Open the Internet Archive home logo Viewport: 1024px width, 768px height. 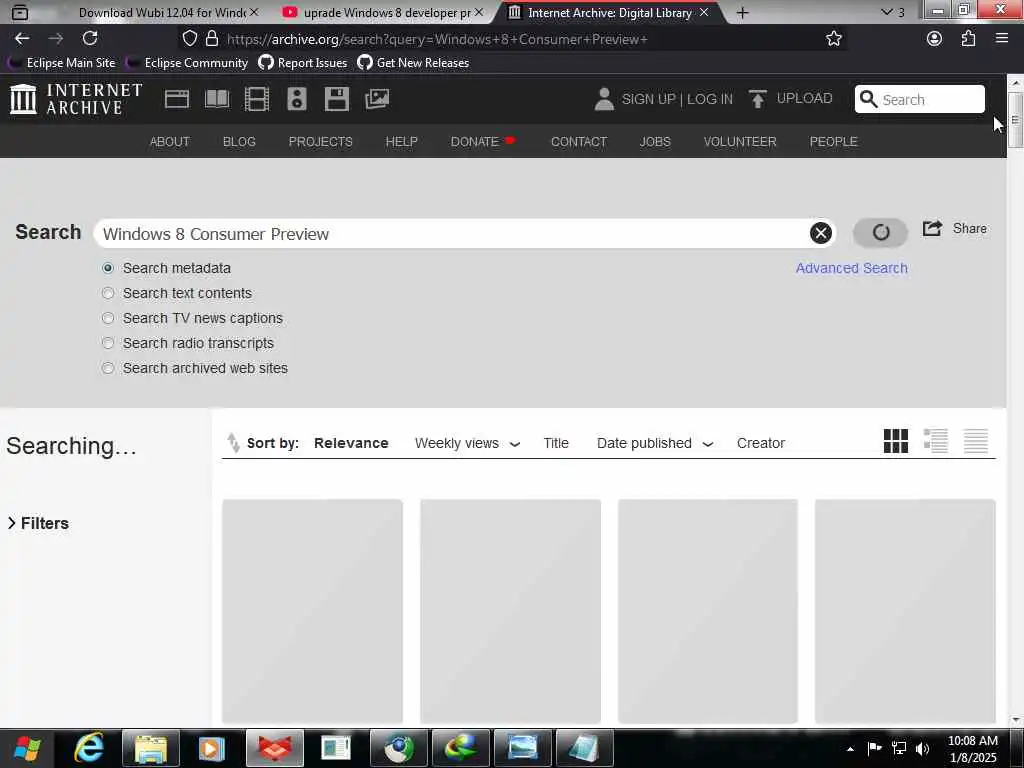76,99
